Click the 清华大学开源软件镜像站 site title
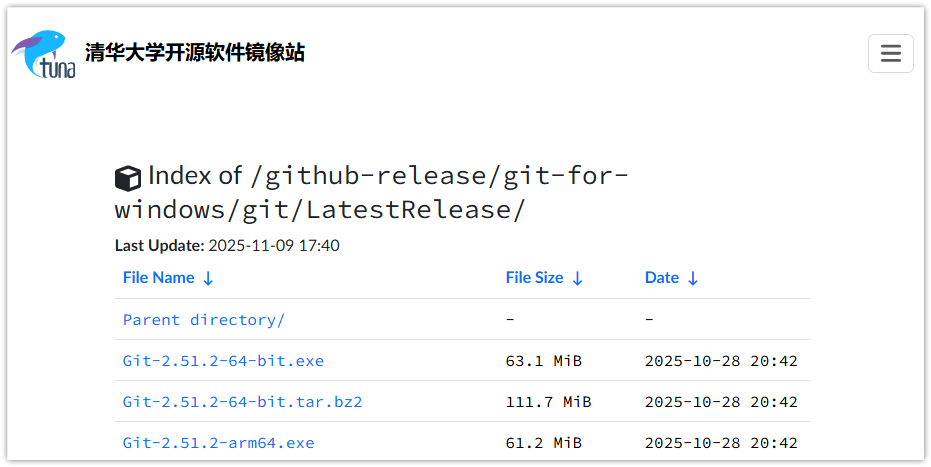 click(x=195, y=53)
